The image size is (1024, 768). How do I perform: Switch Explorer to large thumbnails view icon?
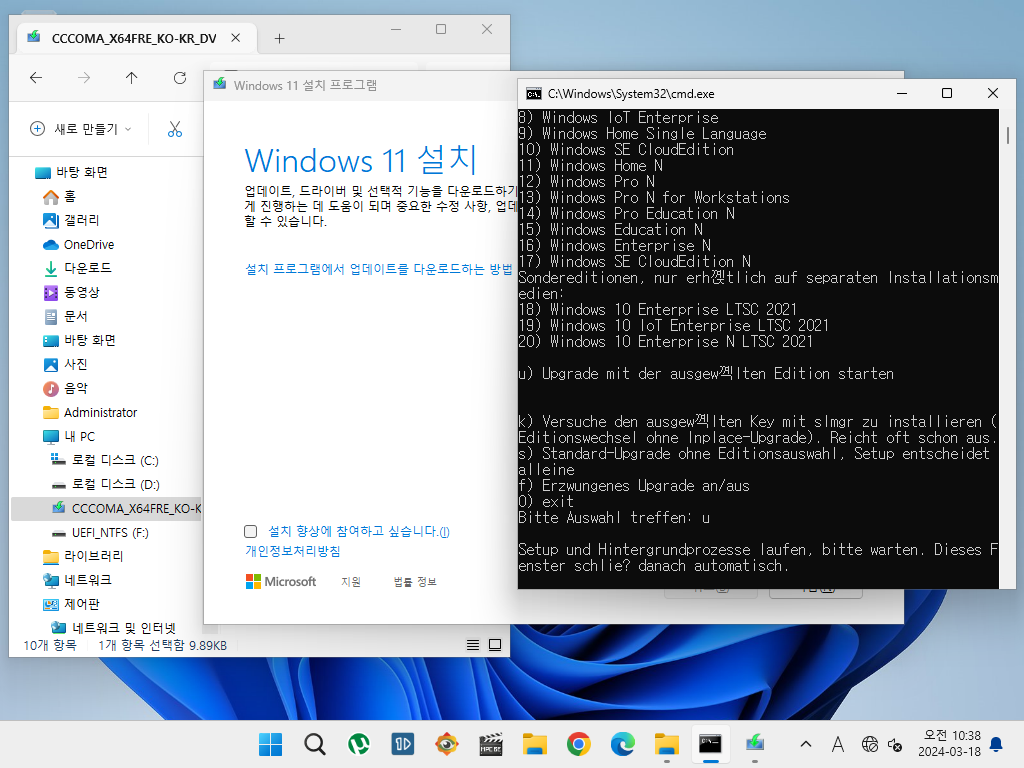495,645
